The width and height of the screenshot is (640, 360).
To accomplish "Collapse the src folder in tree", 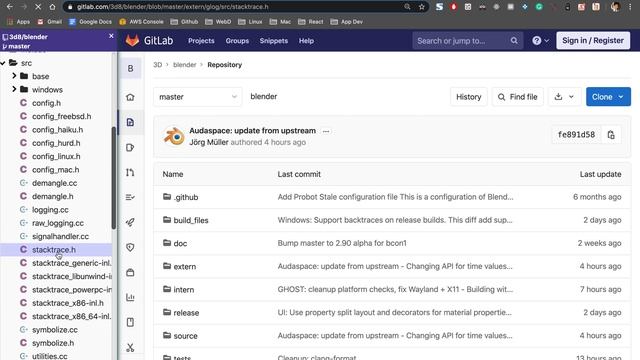I will (3, 63).
